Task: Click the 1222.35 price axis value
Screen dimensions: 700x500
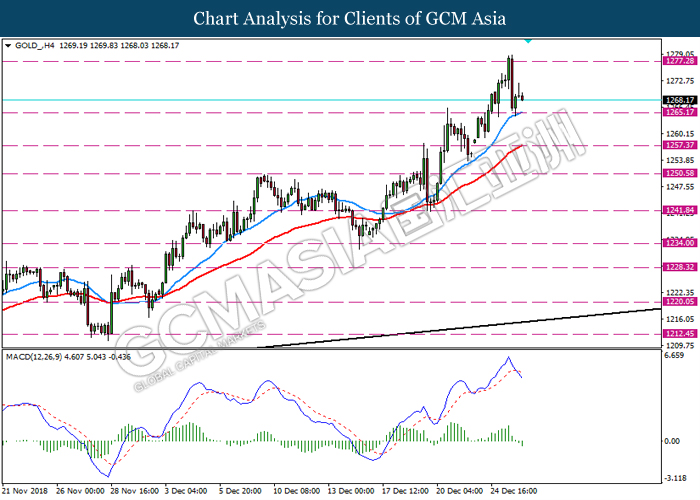Action: [x=680, y=293]
